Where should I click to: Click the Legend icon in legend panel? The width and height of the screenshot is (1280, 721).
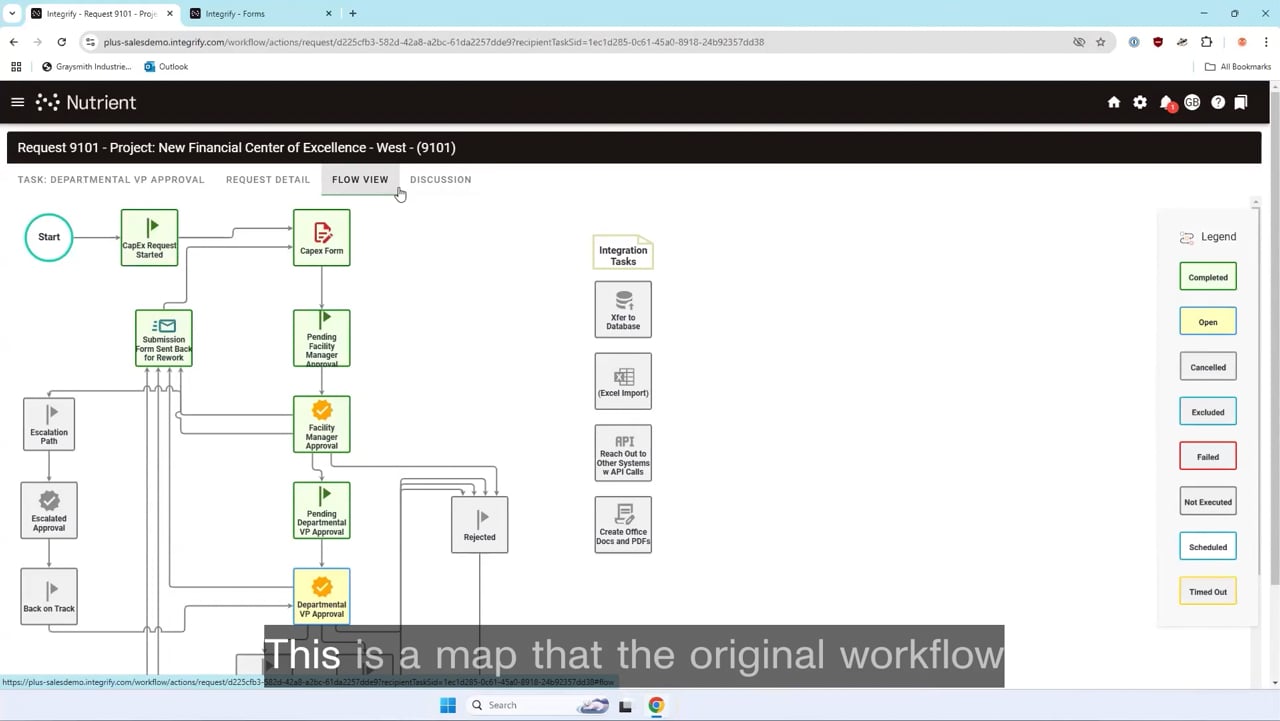pyautogui.click(x=1187, y=237)
